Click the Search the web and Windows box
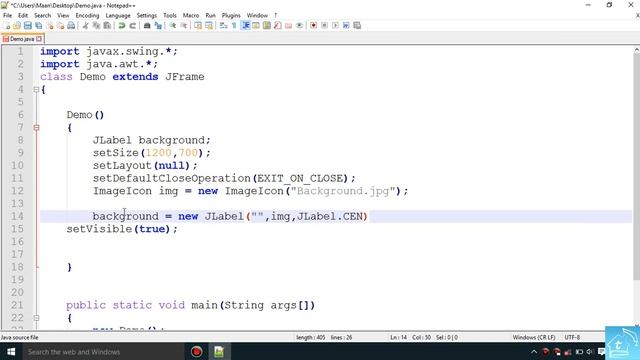 (102, 351)
